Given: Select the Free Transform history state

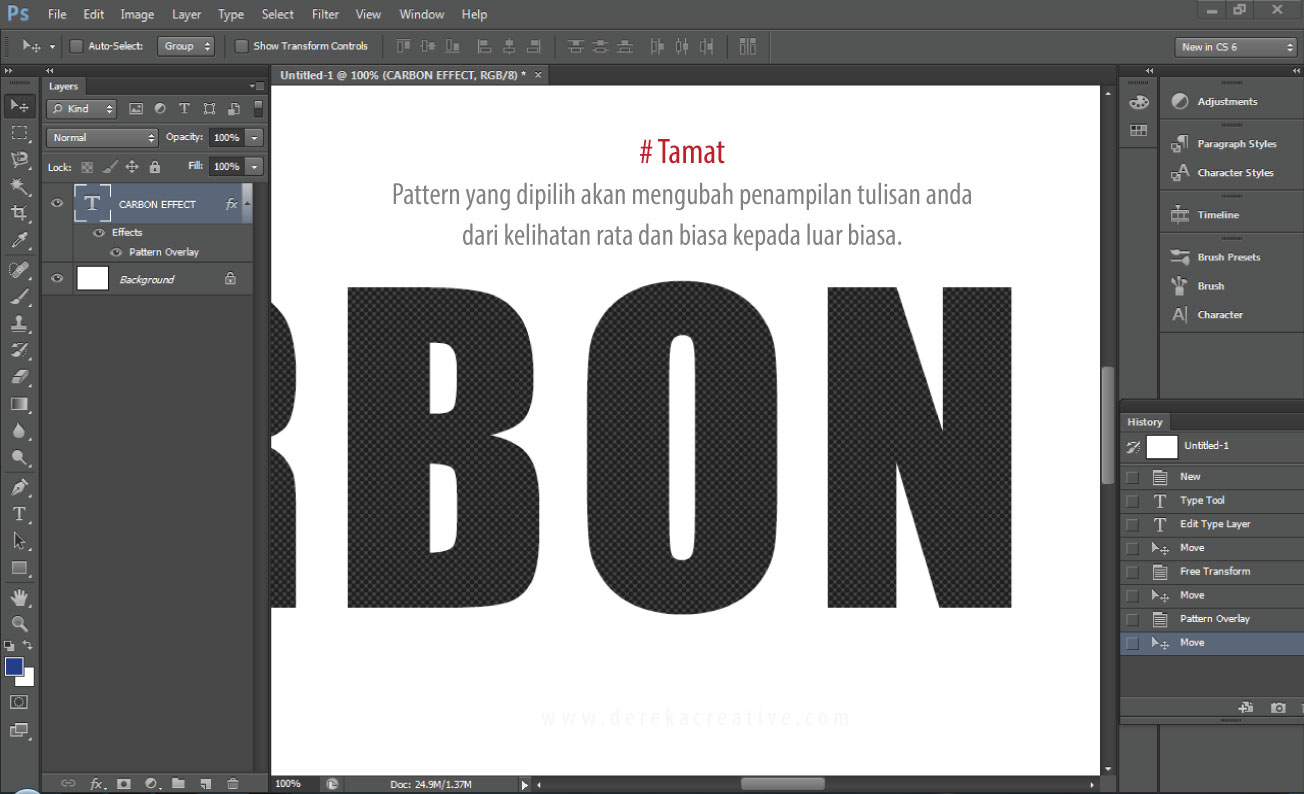Looking at the screenshot, I should point(1214,571).
